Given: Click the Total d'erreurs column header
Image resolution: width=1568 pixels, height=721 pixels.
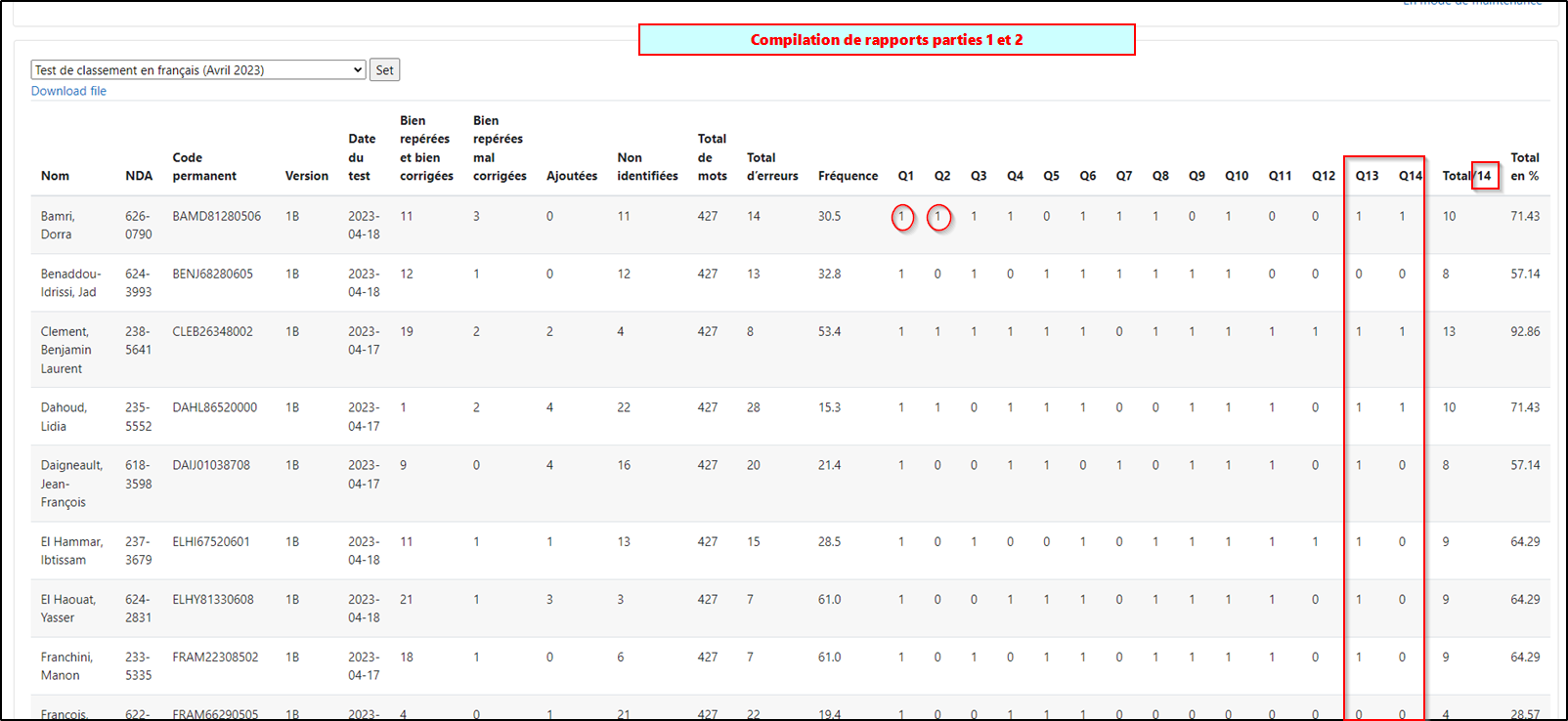Looking at the screenshot, I should [x=772, y=167].
